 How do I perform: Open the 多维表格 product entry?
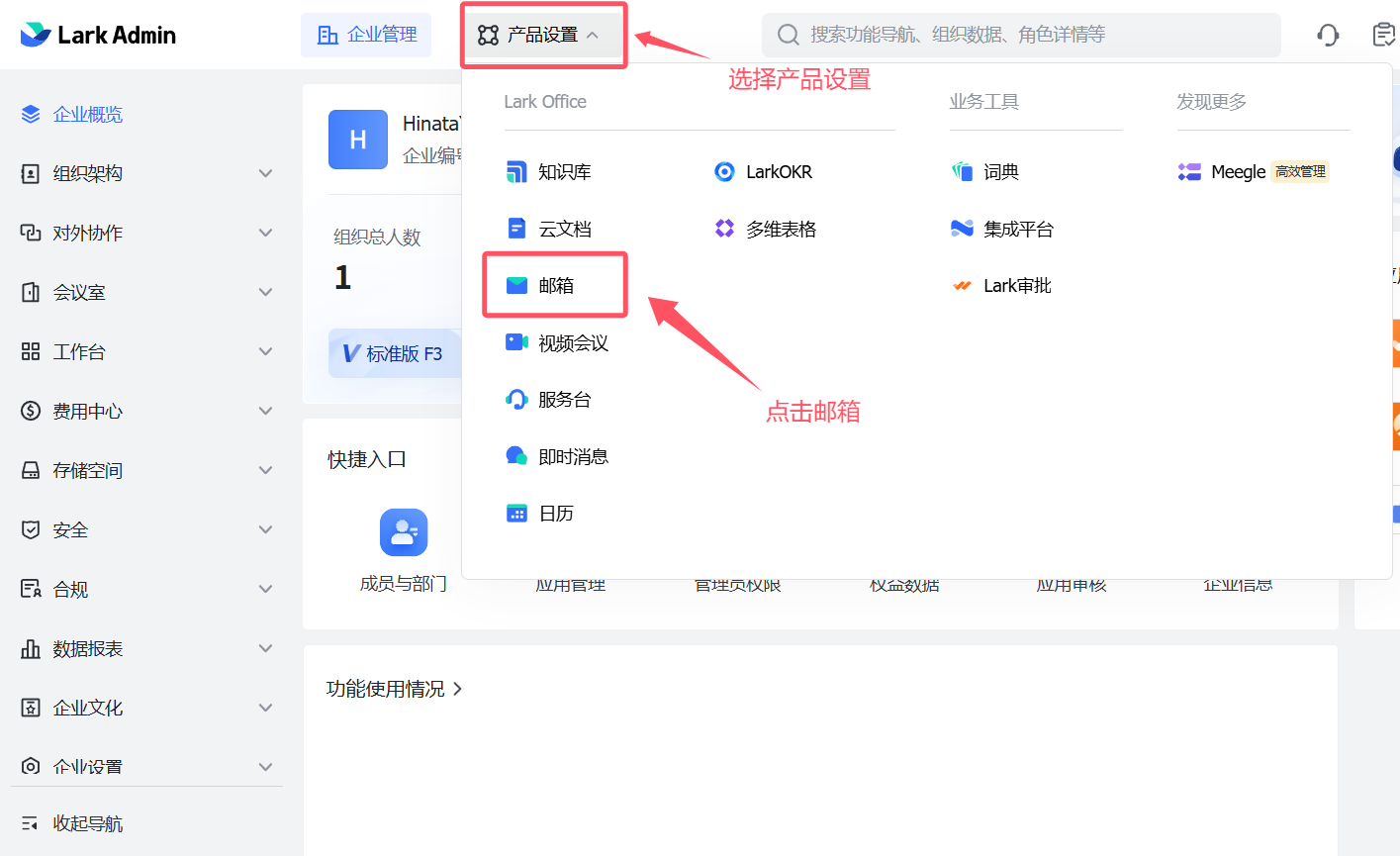pyautogui.click(x=780, y=230)
